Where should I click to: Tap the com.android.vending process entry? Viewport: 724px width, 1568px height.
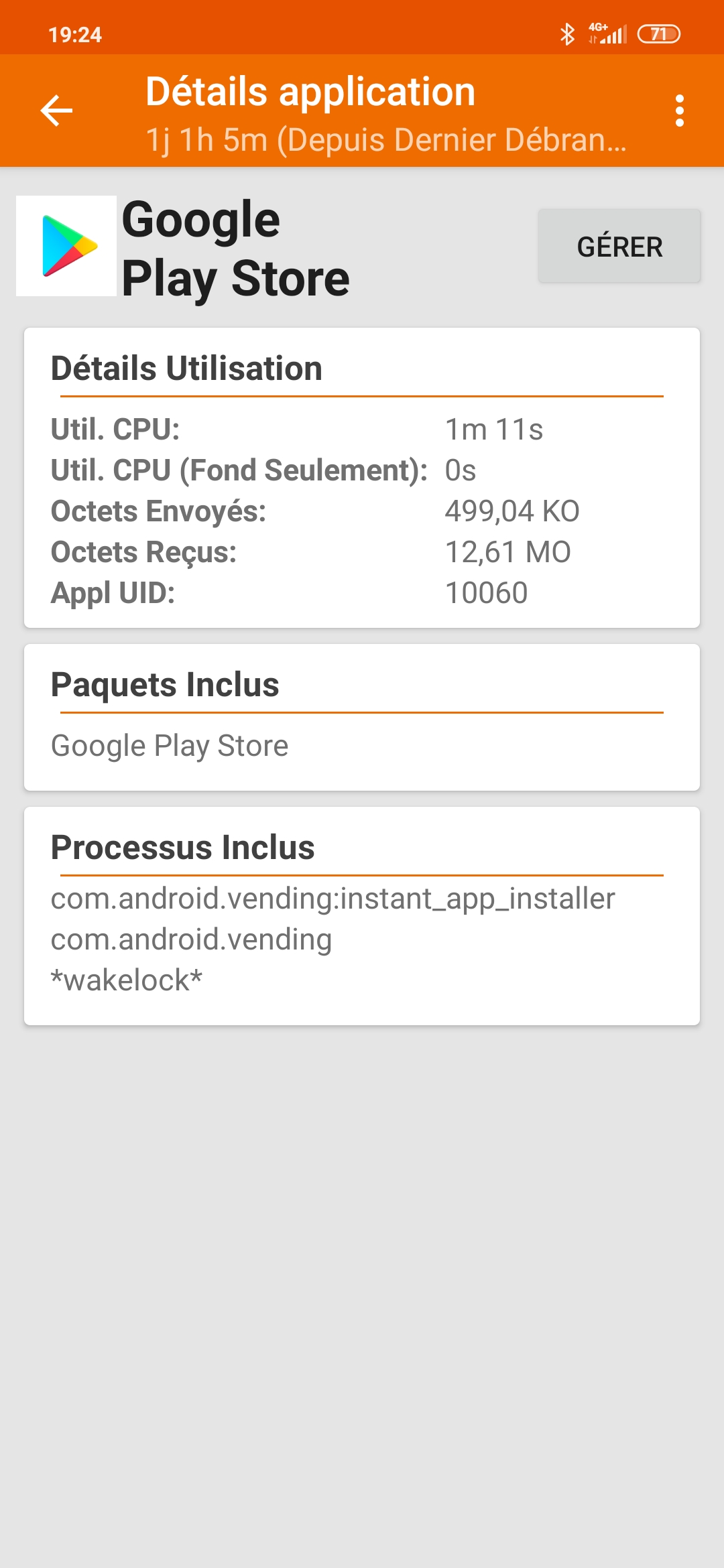191,939
